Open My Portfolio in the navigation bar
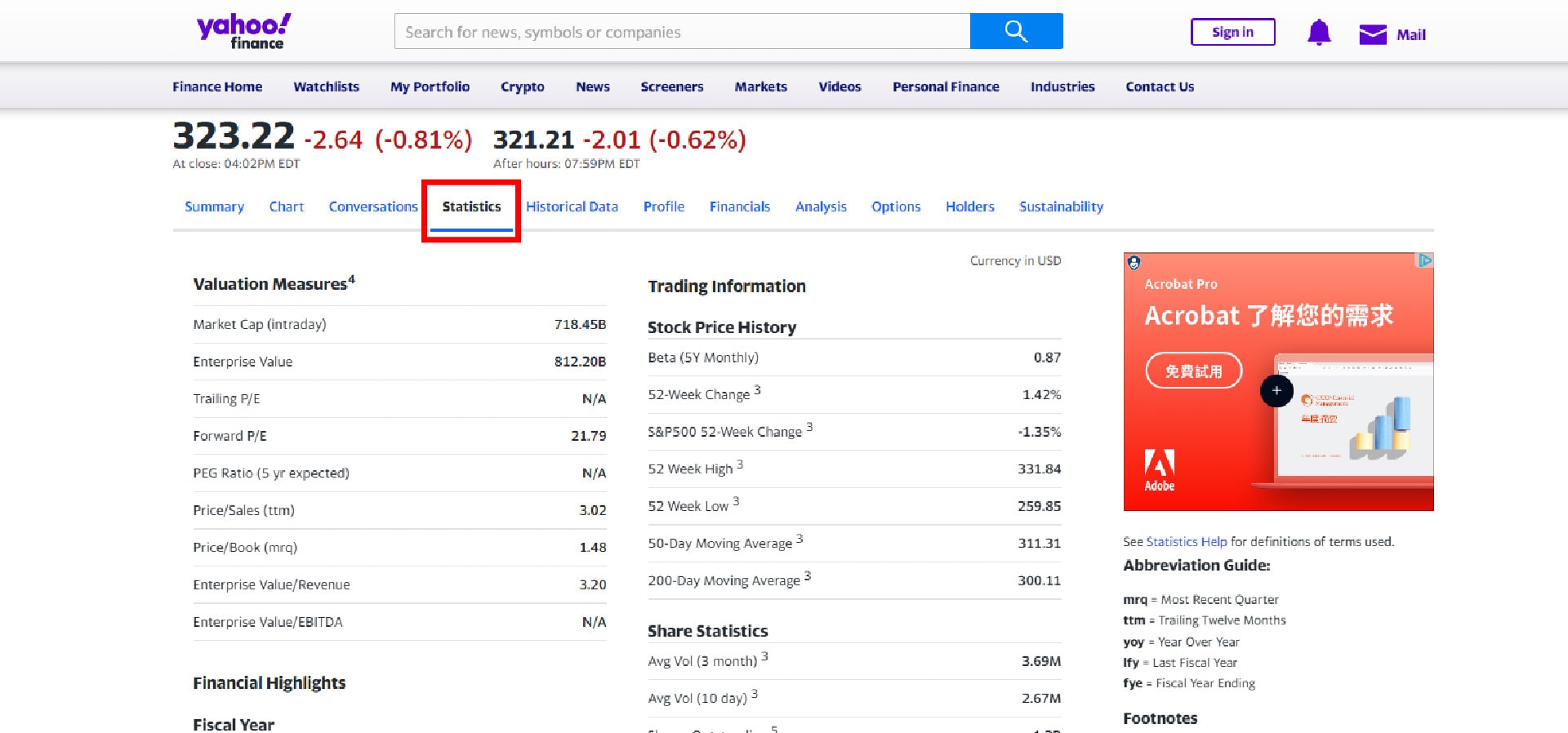The width and height of the screenshot is (1568, 733). (430, 87)
